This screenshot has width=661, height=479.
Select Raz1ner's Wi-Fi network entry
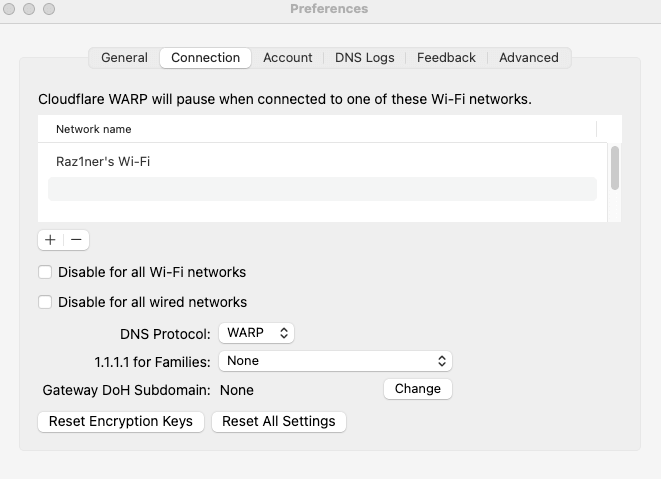click(x=322, y=161)
